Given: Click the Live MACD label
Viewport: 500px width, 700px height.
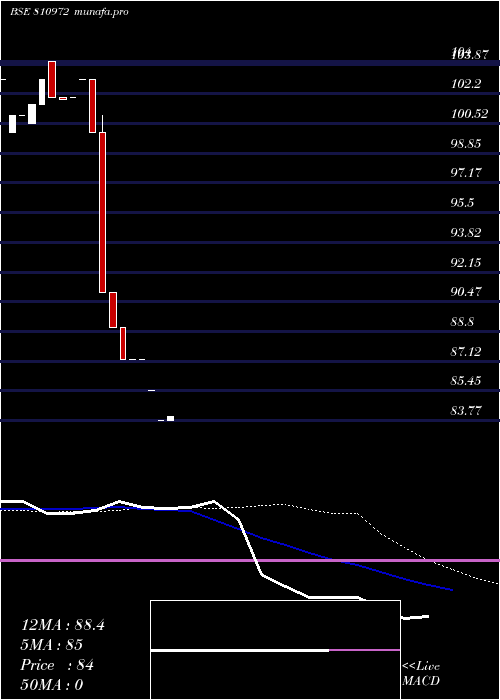Looking at the screenshot, I should point(421,674).
